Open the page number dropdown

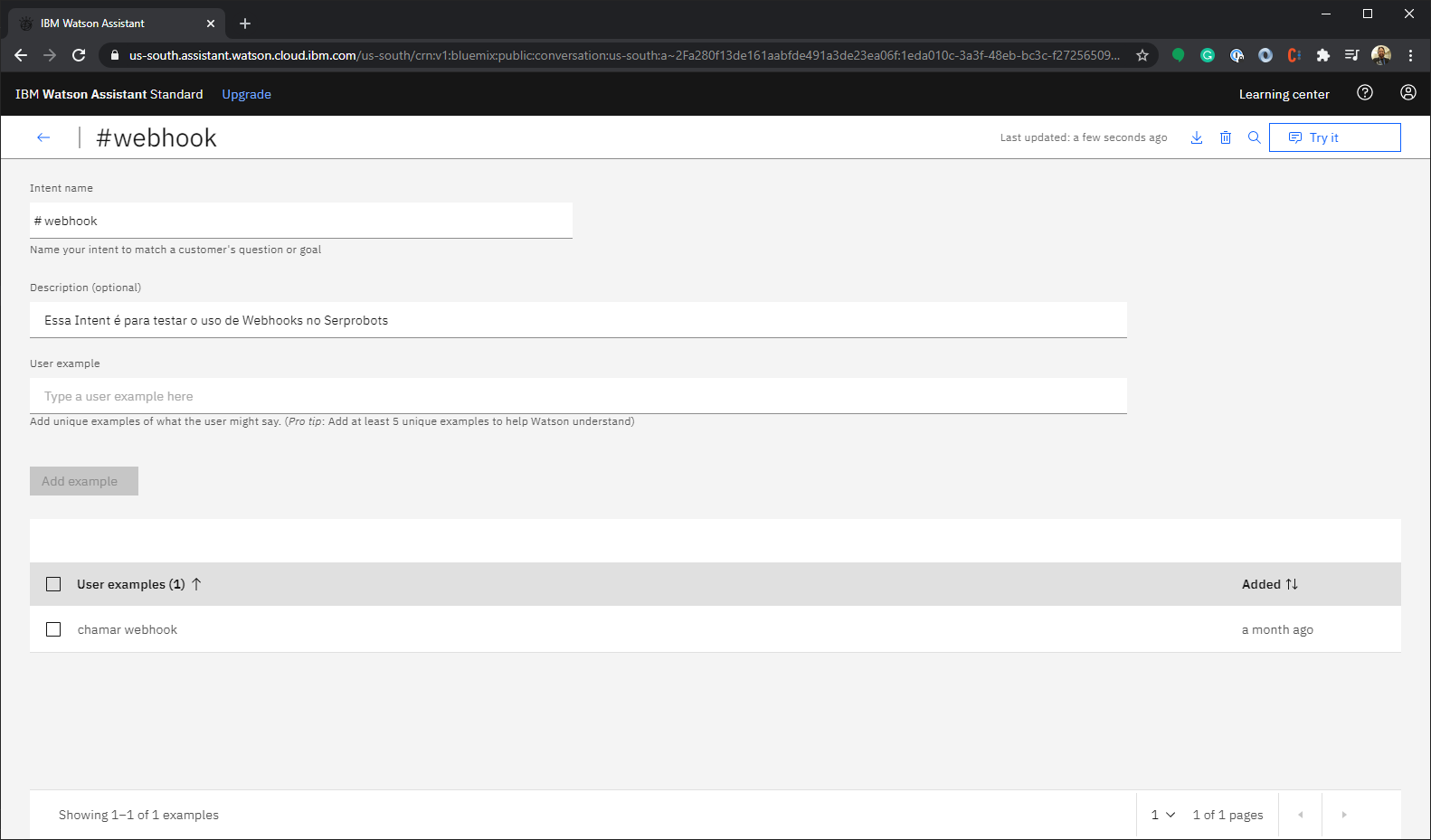coord(1163,815)
